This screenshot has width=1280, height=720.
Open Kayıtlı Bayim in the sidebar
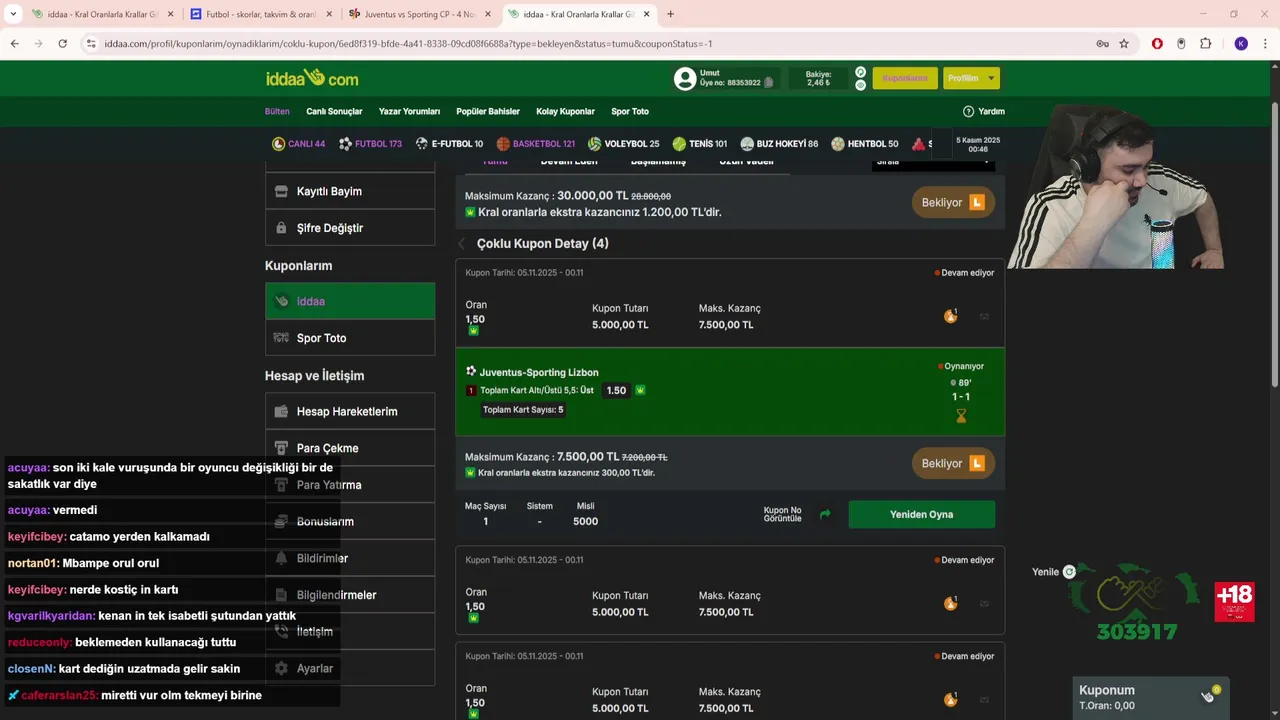click(x=350, y=191)
